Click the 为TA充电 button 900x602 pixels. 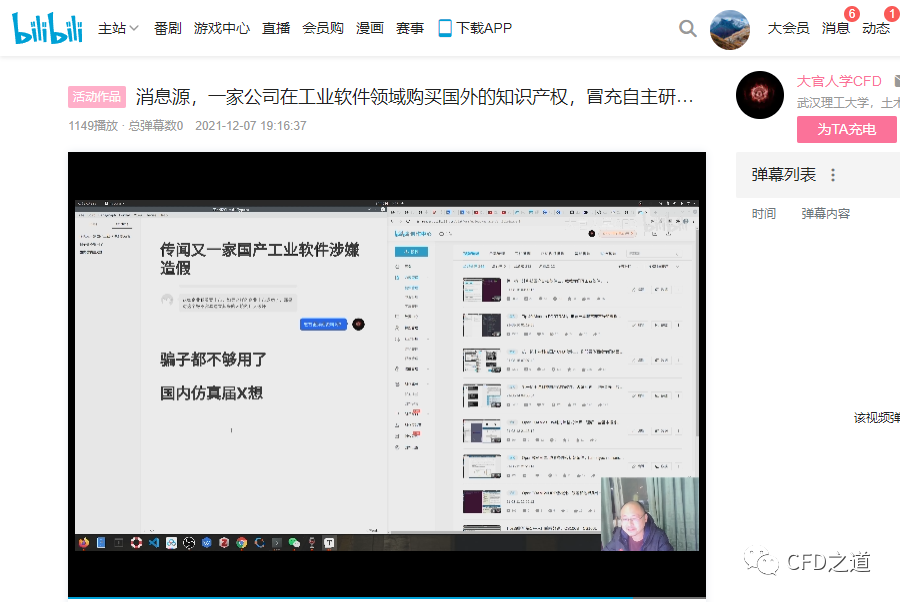pos(847,129)
